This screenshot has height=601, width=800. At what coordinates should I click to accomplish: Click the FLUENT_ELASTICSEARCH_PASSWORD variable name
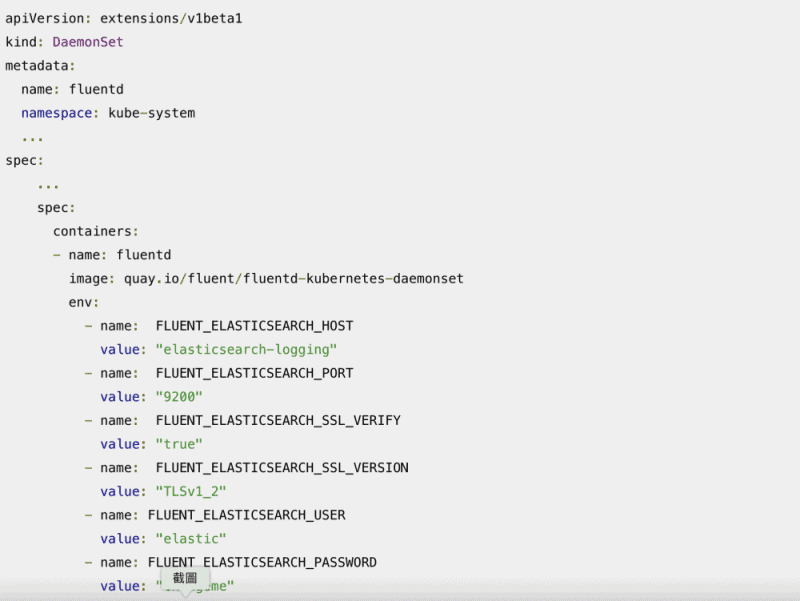[262, 562]
